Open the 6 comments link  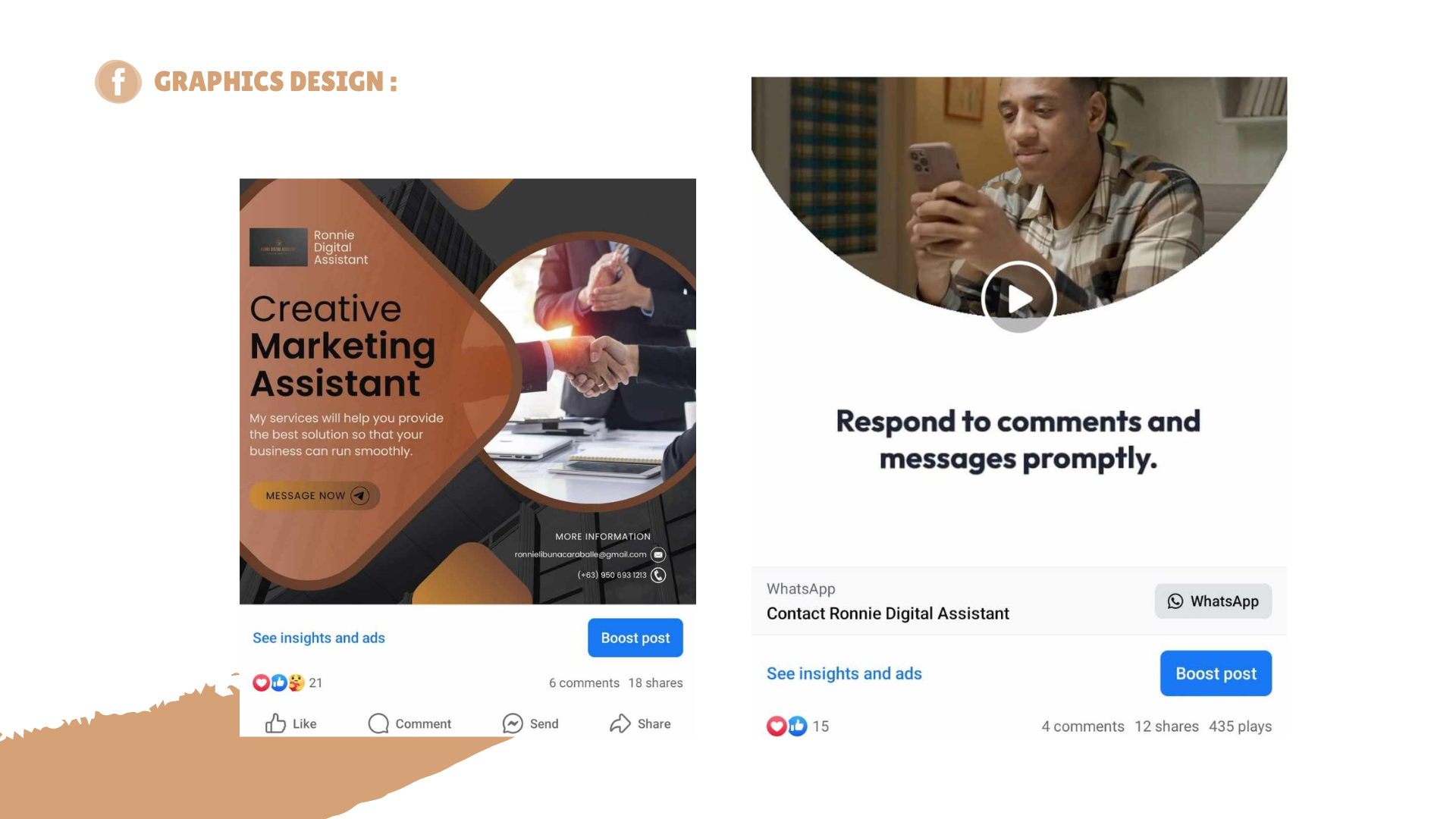[x=584, y=682]
